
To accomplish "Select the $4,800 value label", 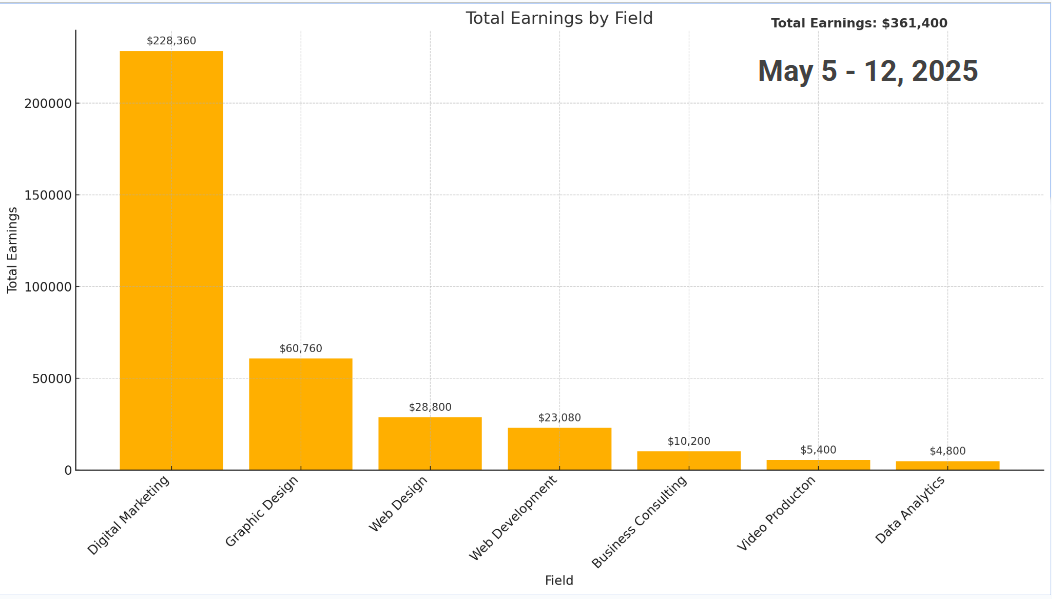I will 948,451.
